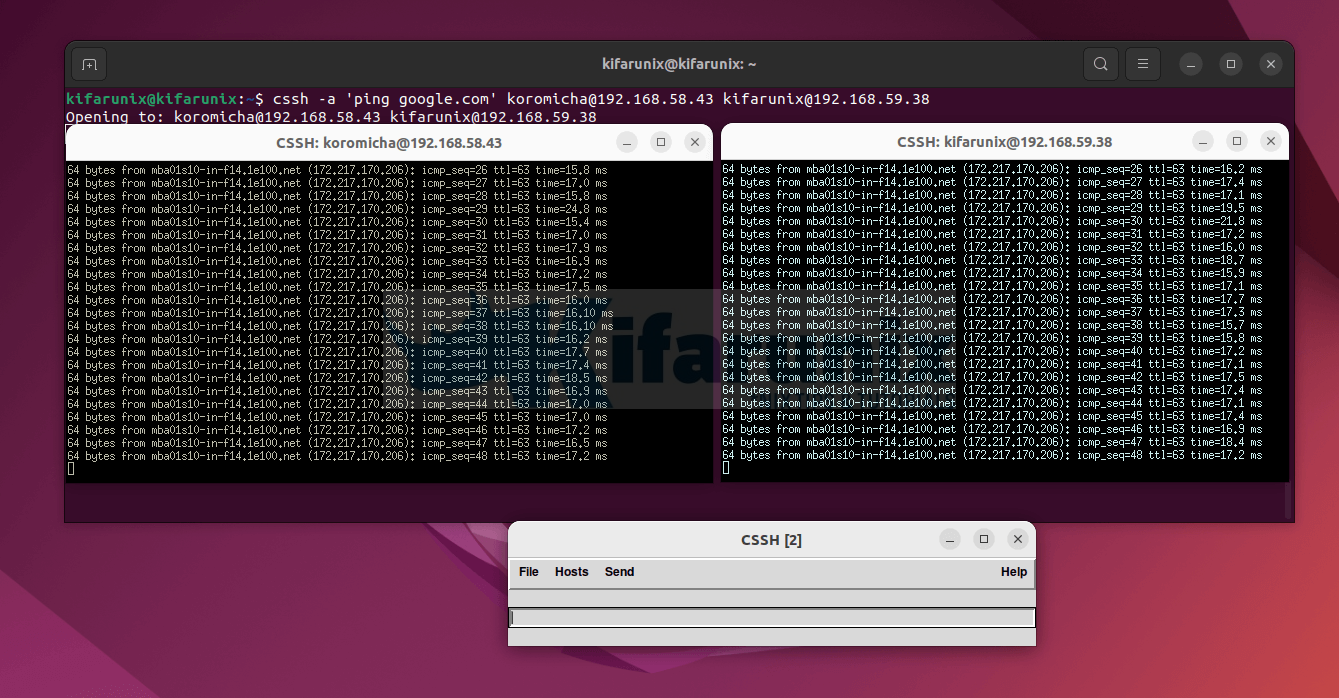This screenshot has height=698, width=1339.
Task: Click the cssh -a 'ping google.com' command text
Action: 385,99
